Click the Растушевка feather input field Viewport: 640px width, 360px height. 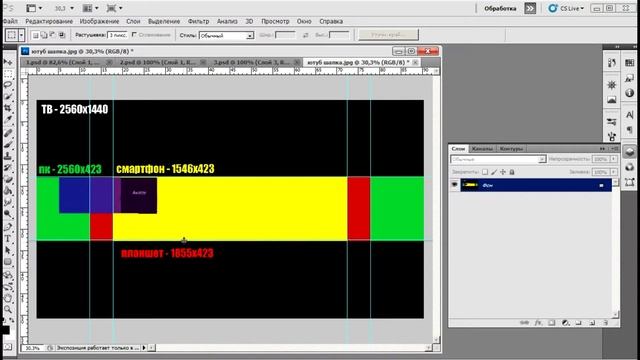118,36
